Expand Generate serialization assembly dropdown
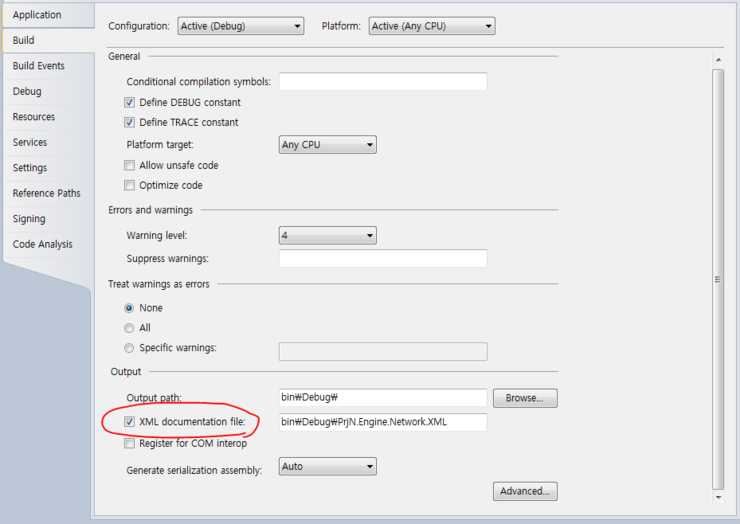 pos(327,466)
